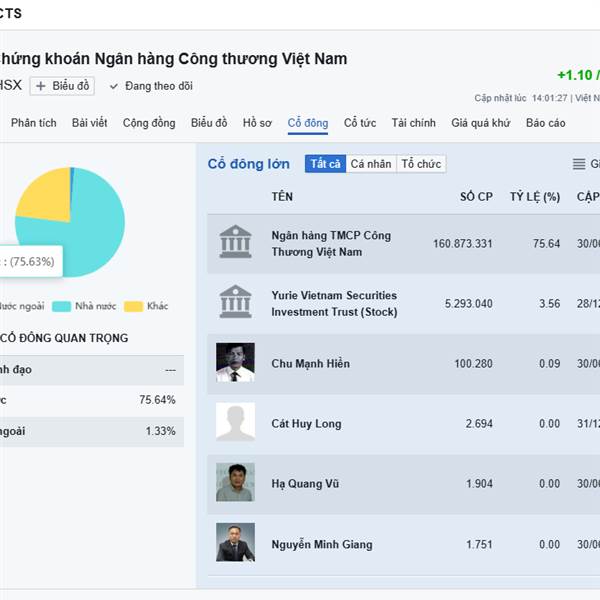Click the 1.33% foreign ownership value
The width and height of the screenshot is (600, 600).
click(x=160, y=431)
